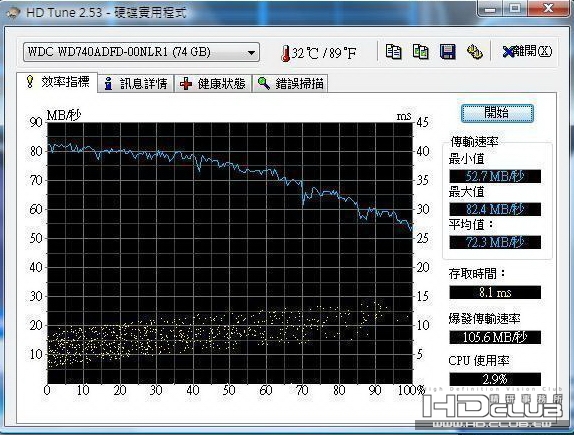Click the 32°C / 89°F temperature reading
This screenshot has width=574, height=435.
[x=324, y=53]
